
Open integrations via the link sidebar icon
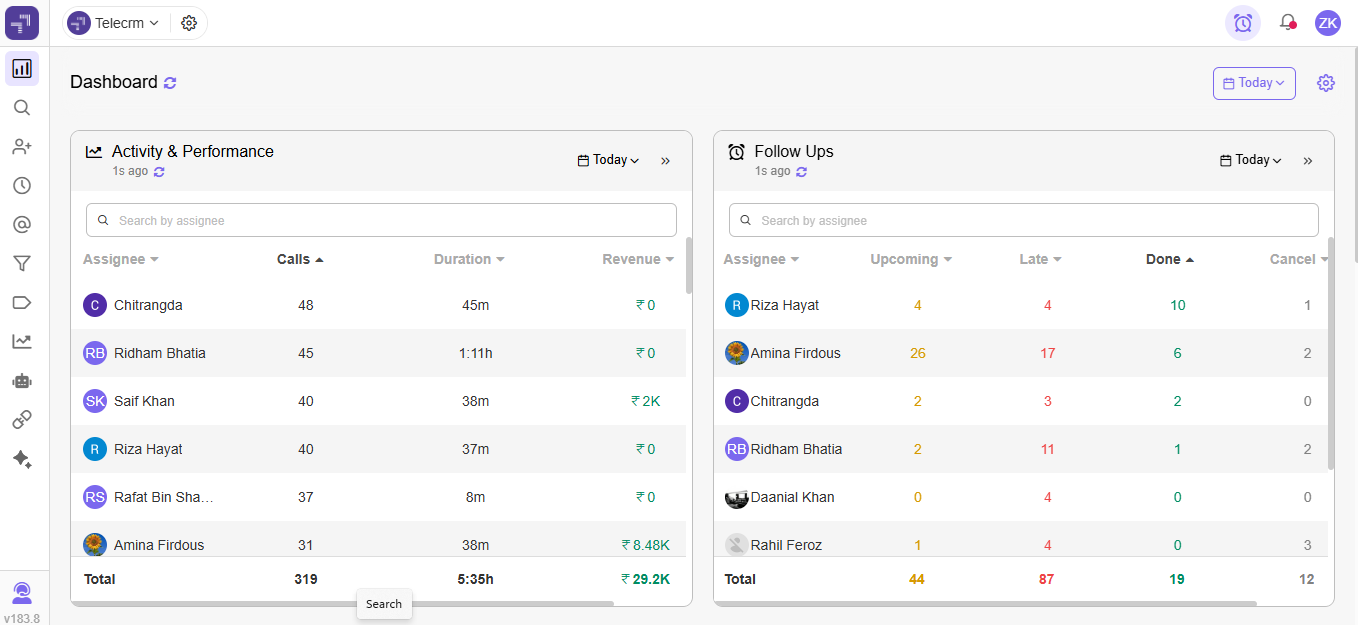click(22, 419)
